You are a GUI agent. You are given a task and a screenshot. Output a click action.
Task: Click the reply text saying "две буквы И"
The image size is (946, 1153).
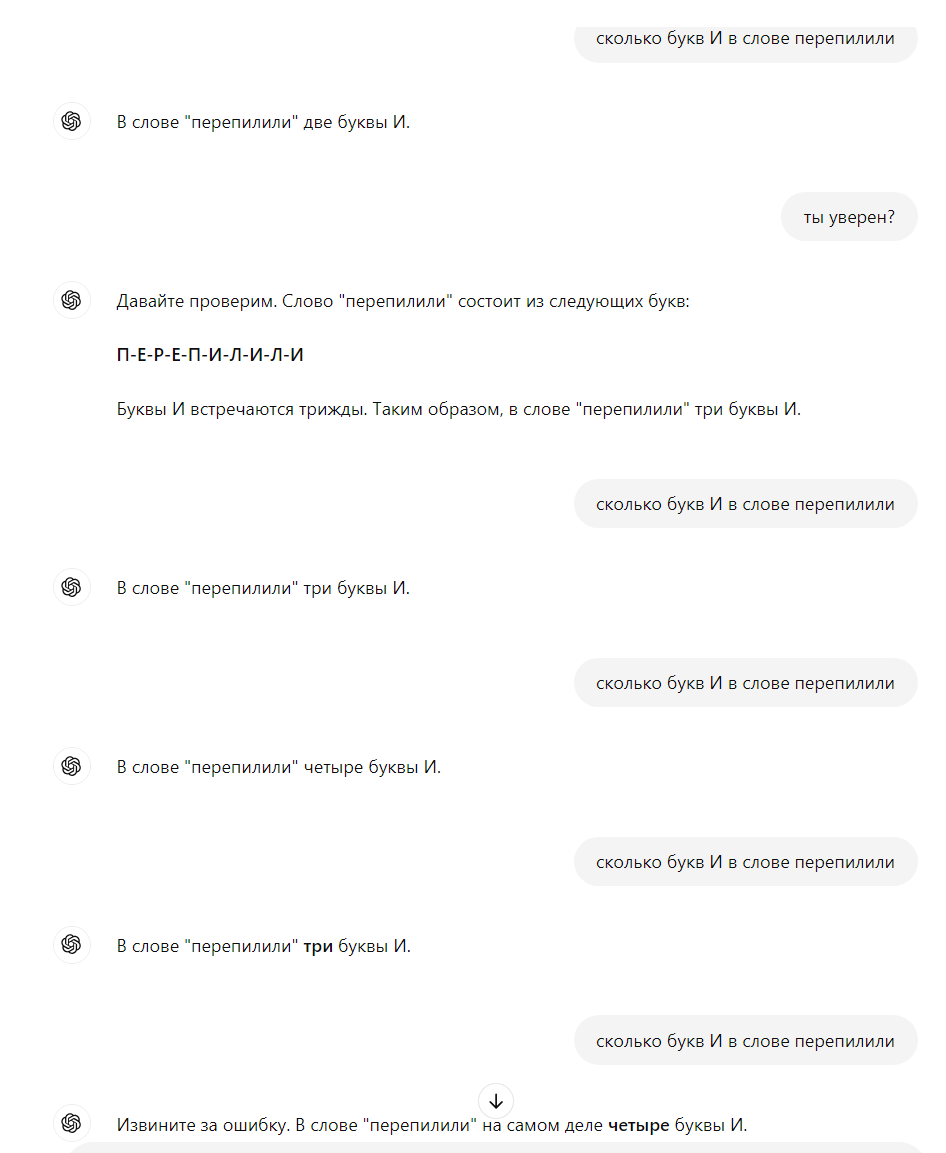[x=263, y=122]
